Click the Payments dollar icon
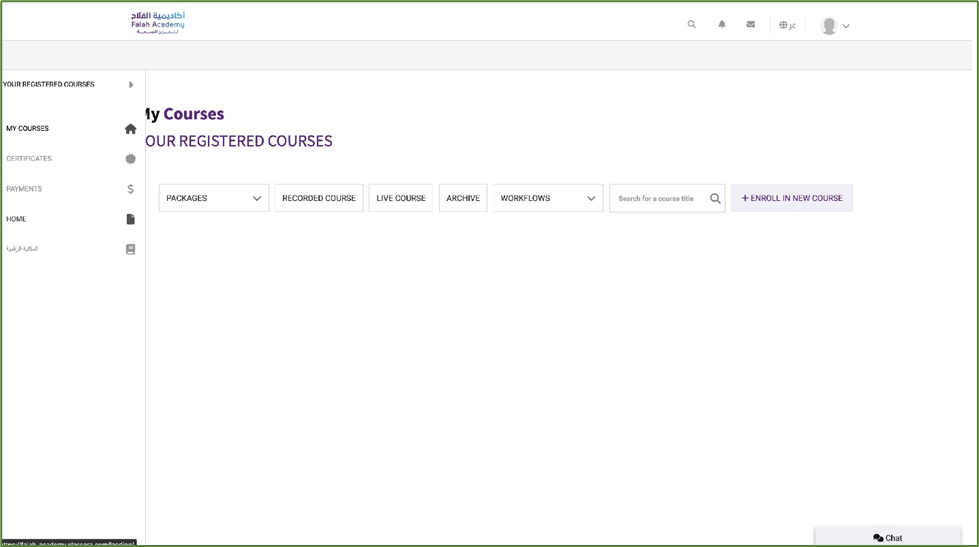Viewport: 979px width, 547px height. pyautogui.click(x=130, y=189)
